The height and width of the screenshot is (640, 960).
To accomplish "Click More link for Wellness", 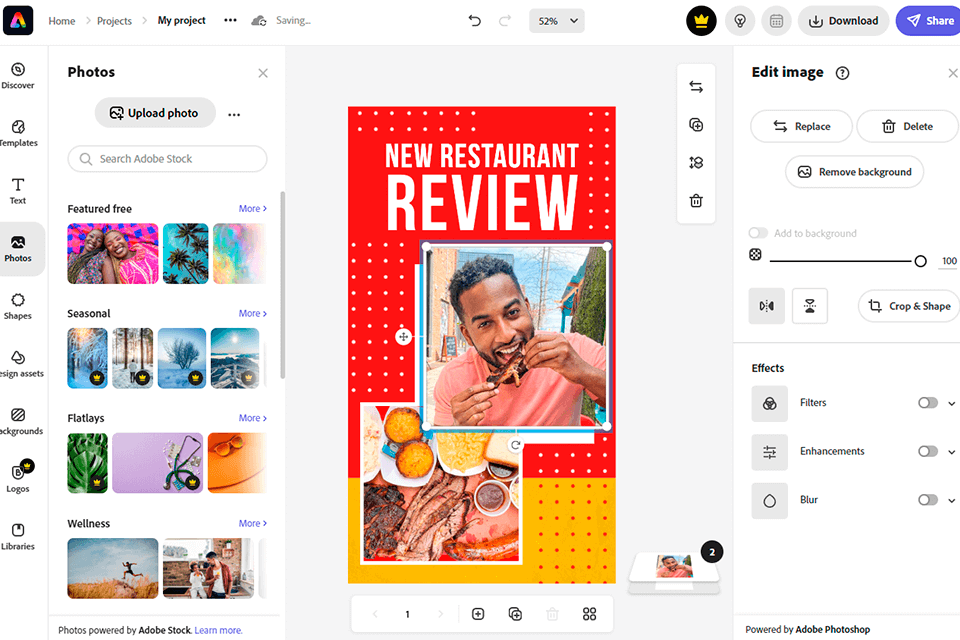I will 252,523.
